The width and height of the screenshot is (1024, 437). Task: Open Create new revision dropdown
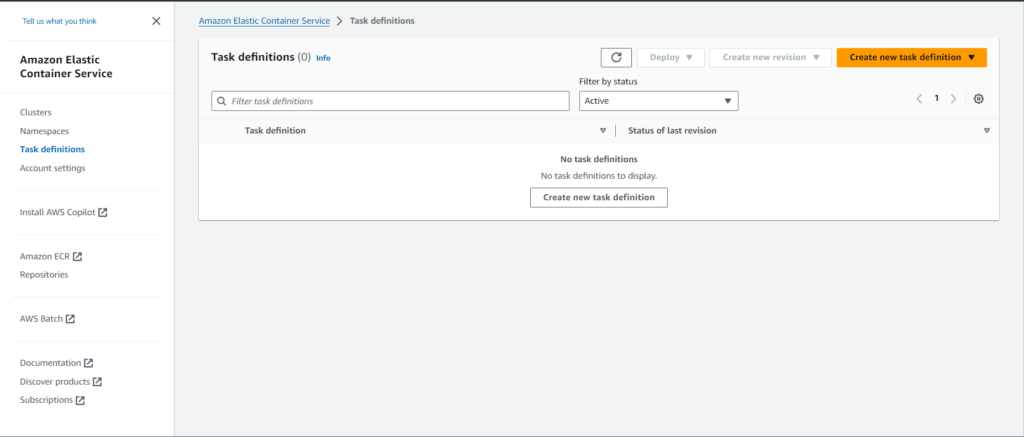pos(770,58)
